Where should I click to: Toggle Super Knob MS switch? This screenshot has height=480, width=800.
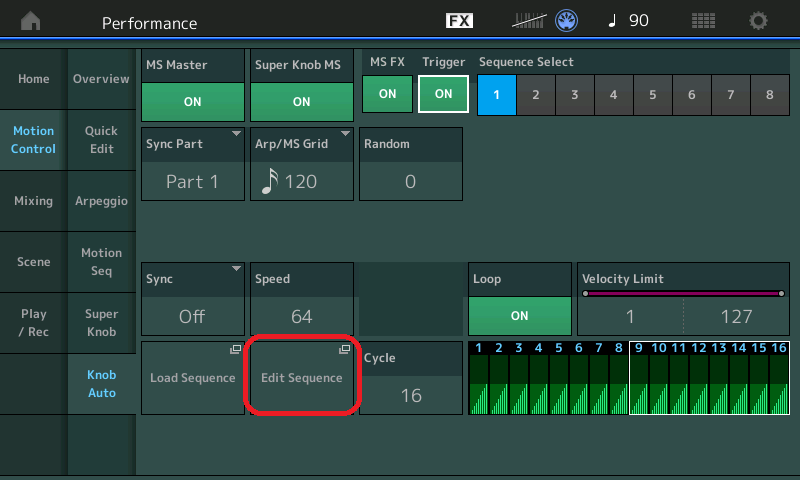pos(302,102)
